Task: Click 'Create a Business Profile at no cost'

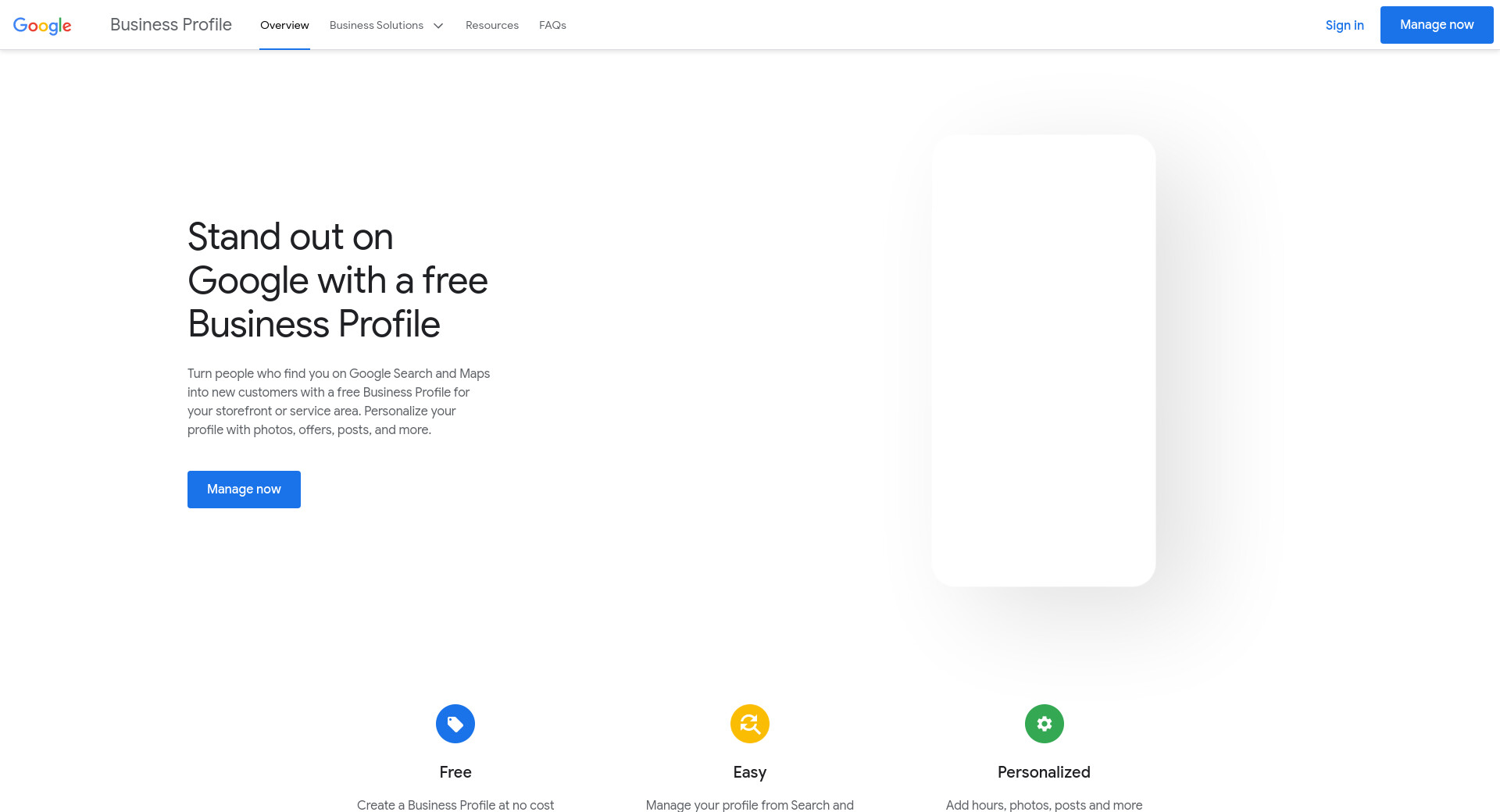Action: tap(455, 805)
